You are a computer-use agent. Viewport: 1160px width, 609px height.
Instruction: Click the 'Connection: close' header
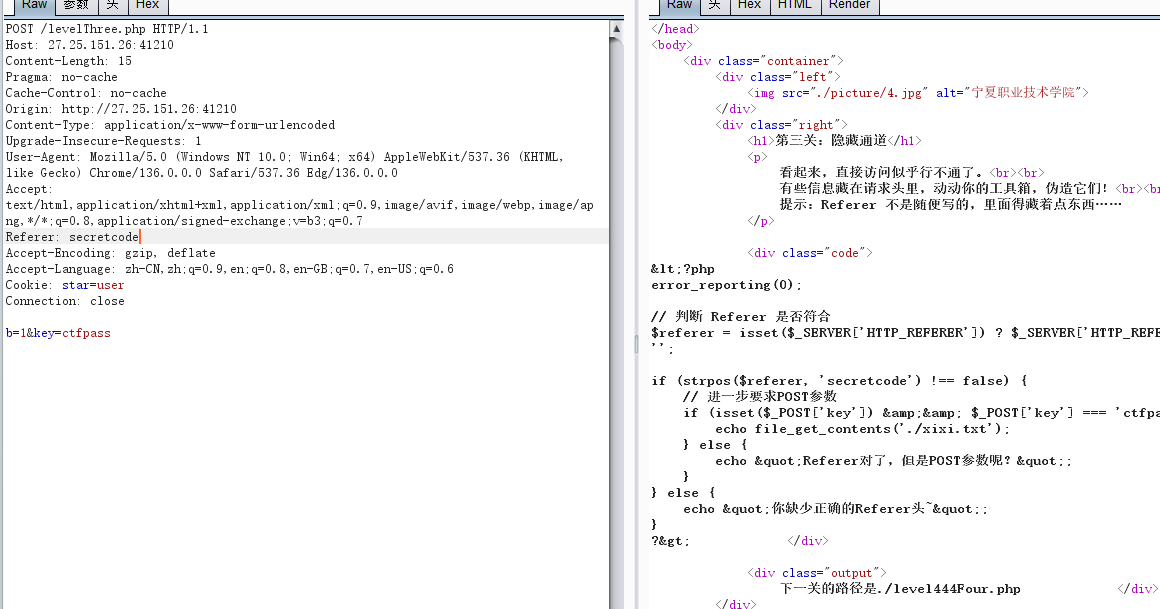(64, 301)
